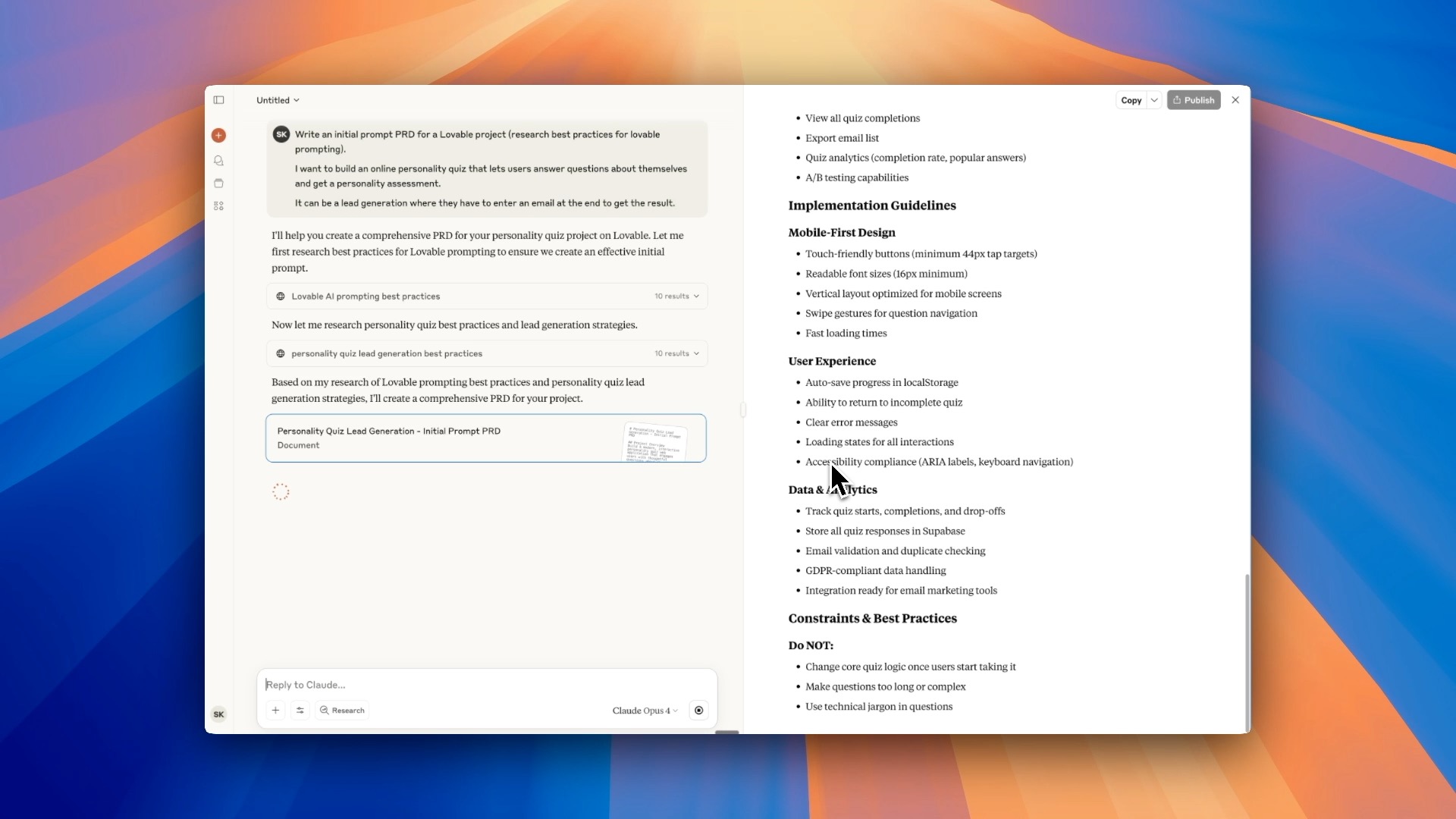This screenshot has width=1456, height=819.
Task: Click the Mobile-First Design heading
Action: tap(842, 233)
